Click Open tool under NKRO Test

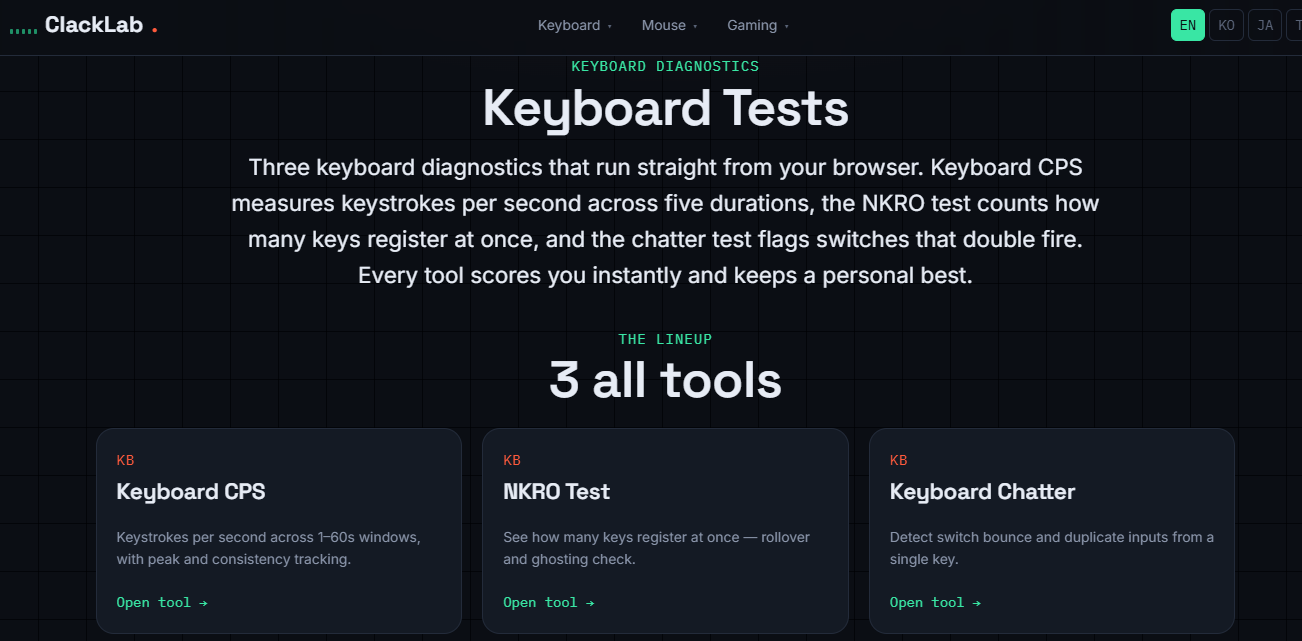[548, 602]
